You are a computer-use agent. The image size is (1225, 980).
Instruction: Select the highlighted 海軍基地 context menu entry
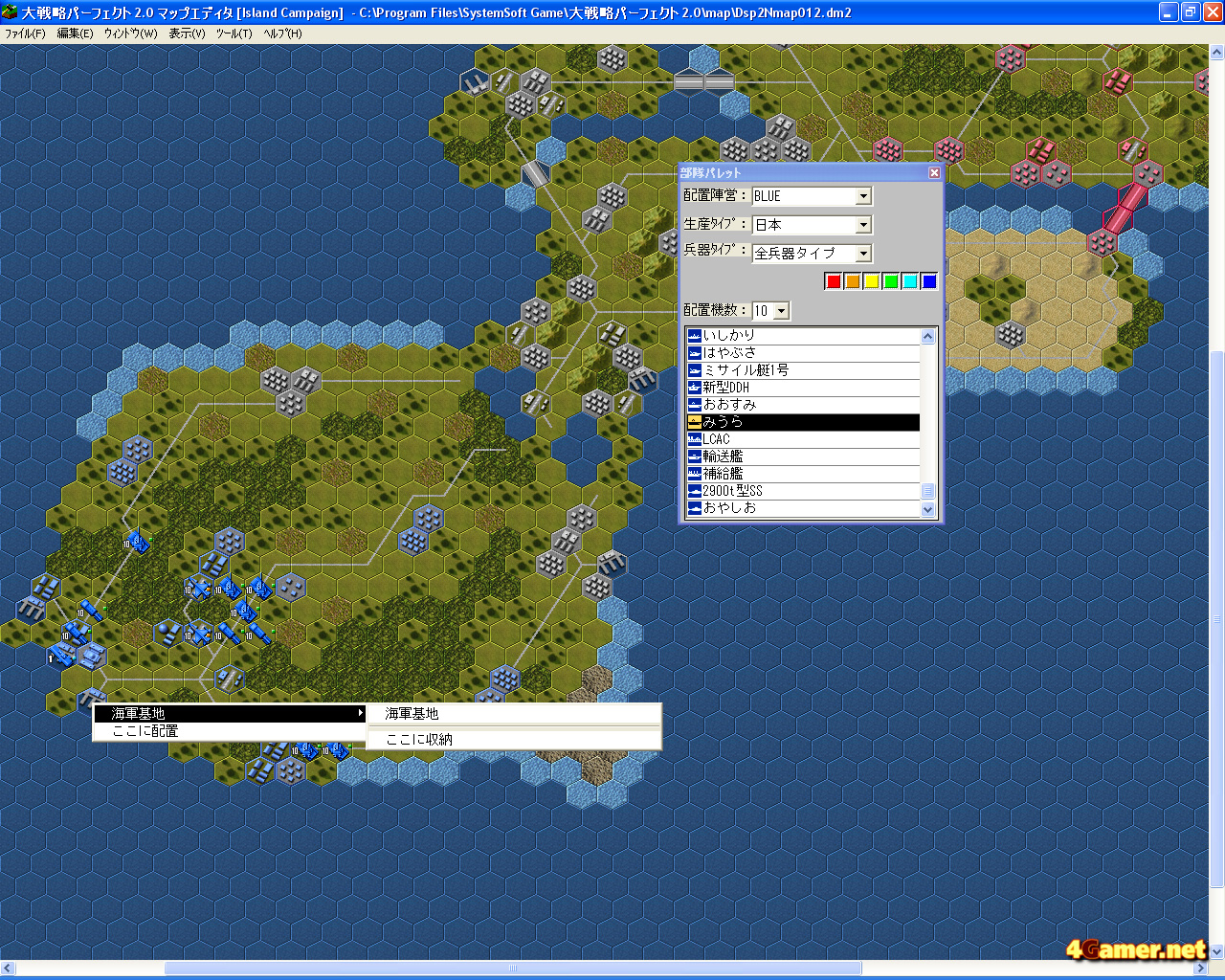[230, 714]
